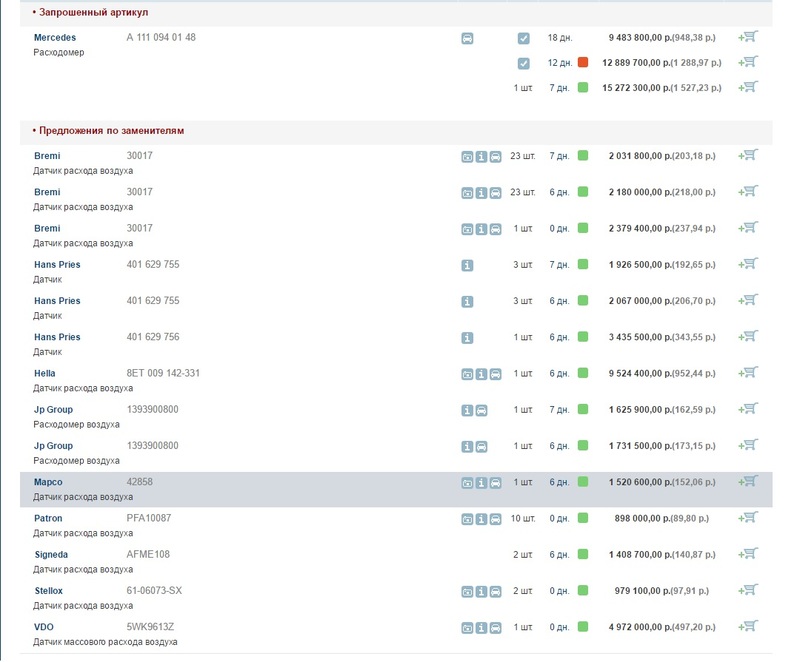
Task: Open info icon for Hella 8ET 009 142-331
Action: point(481,374)
